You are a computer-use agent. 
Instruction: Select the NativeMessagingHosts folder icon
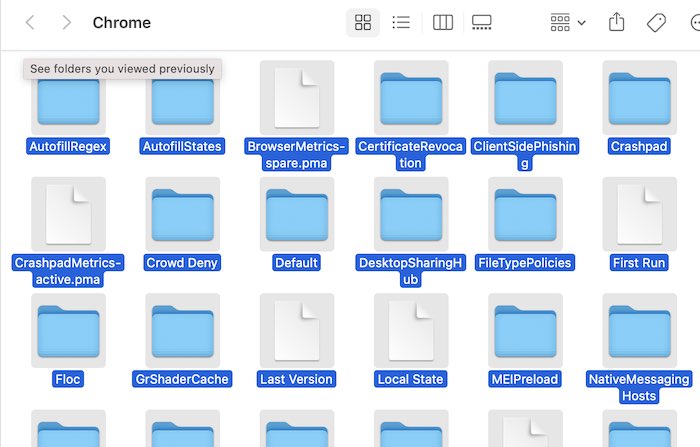coord(640,331)
